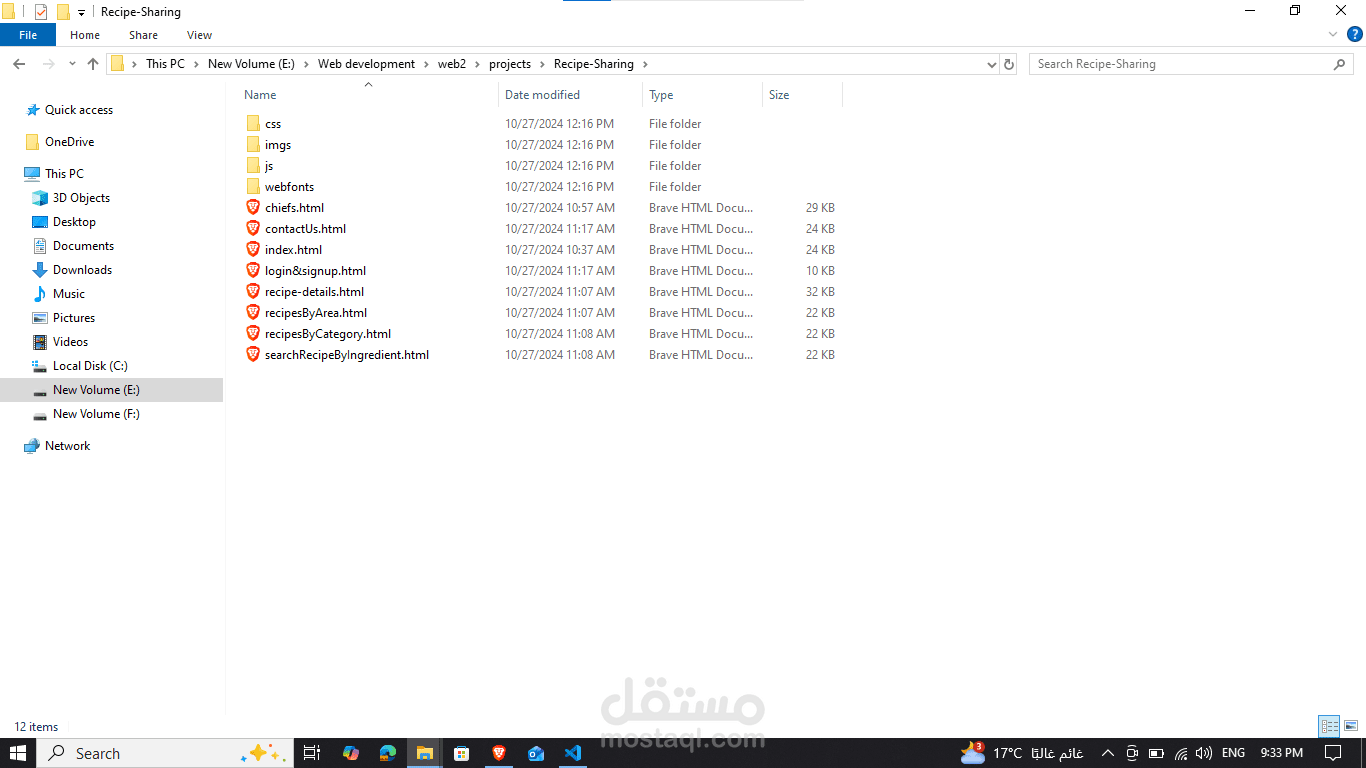Viewport: 1366px width, 768px height.
Task: Expand the address bar history dropdown
Action: tap(992, 64)
